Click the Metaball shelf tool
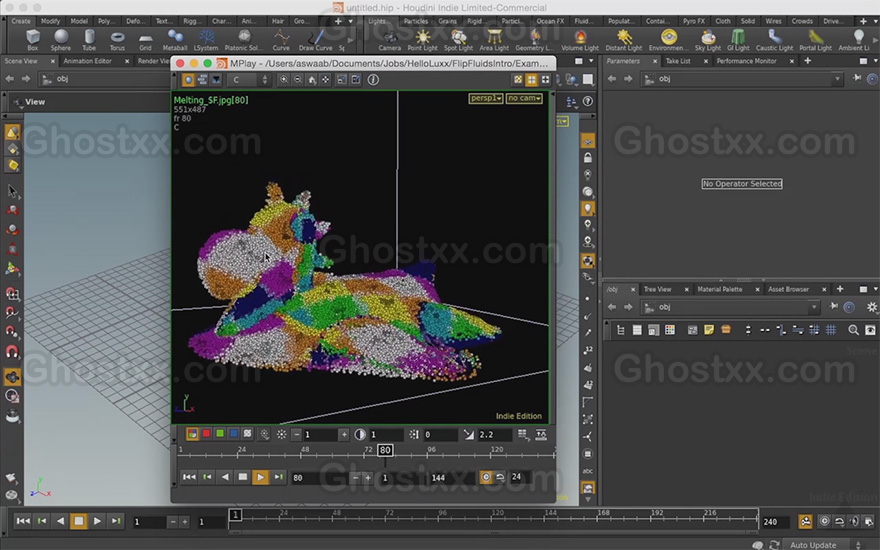Viewport: 880px width, 550px height. [175, 39]
